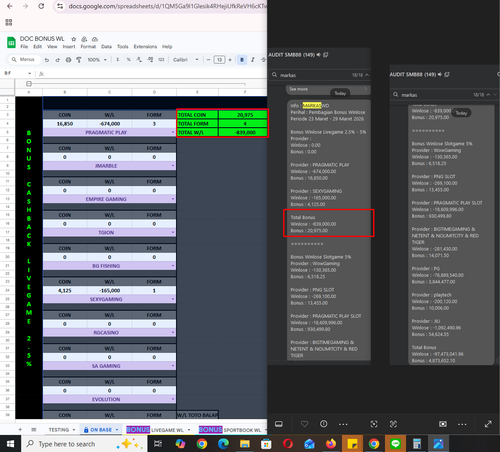Click the print icon in Sheets toolbar
This screenshot has height=452, width=500.
click(x=68, y=60)
